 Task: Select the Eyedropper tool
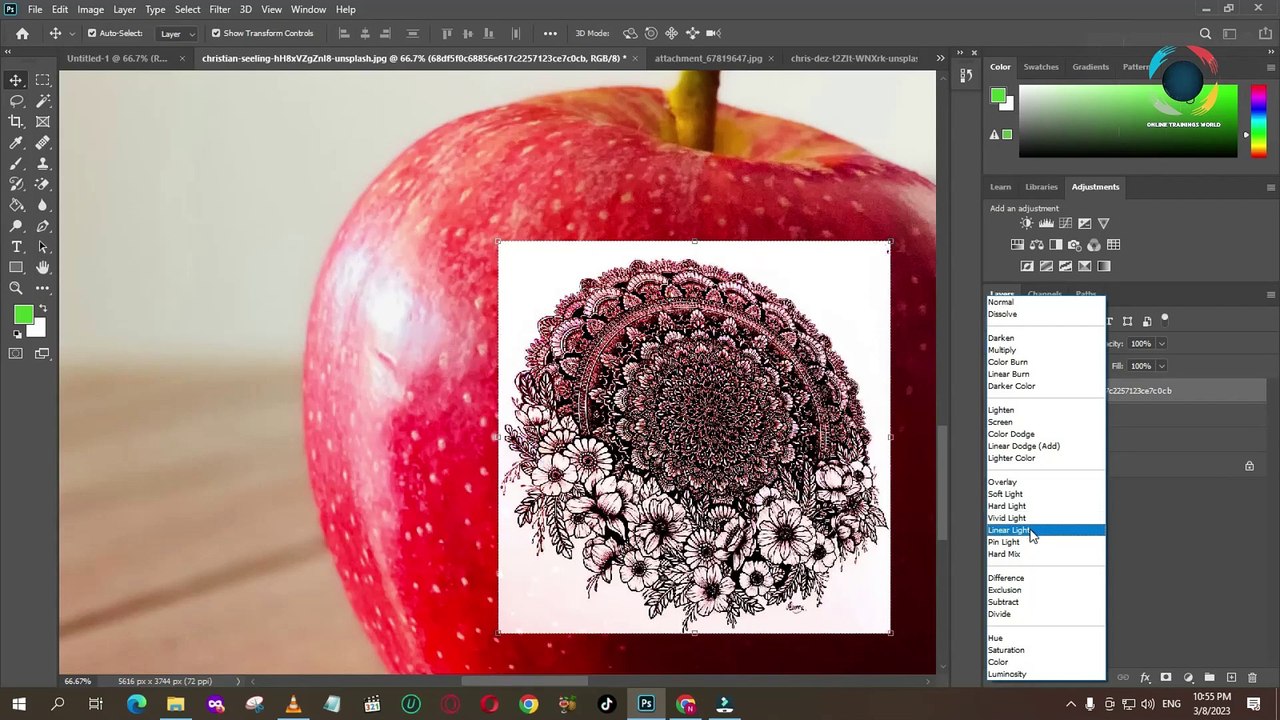point(16,143)
